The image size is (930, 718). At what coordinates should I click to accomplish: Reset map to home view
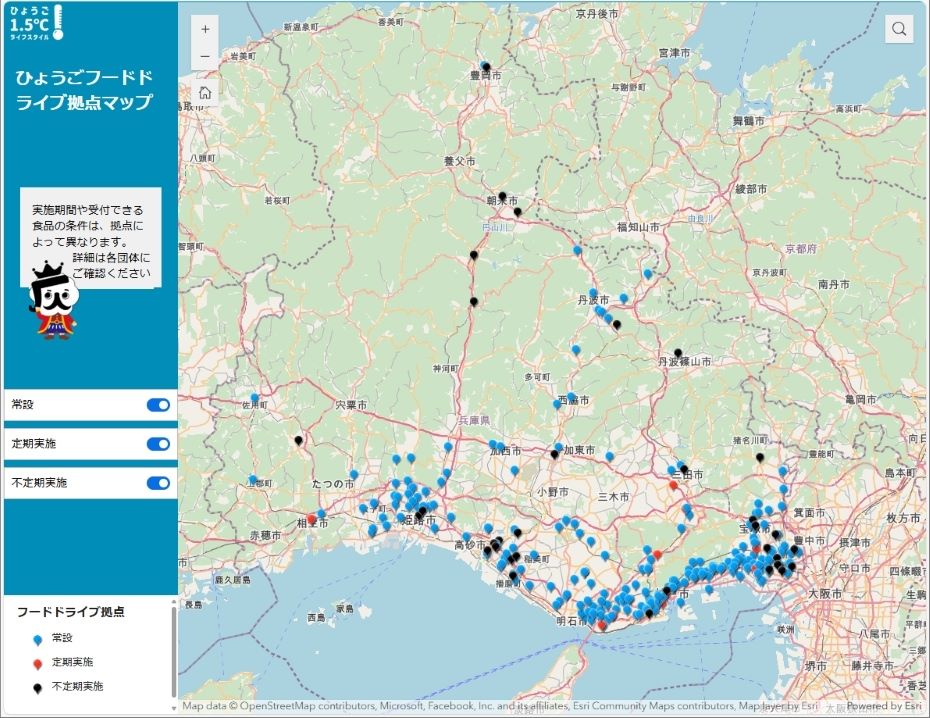point(205,92)
